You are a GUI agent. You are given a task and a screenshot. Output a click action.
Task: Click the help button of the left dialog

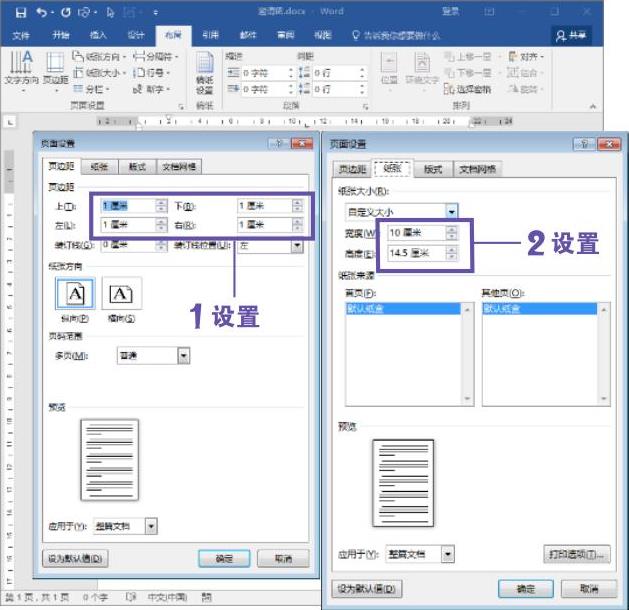pos(279,143)
